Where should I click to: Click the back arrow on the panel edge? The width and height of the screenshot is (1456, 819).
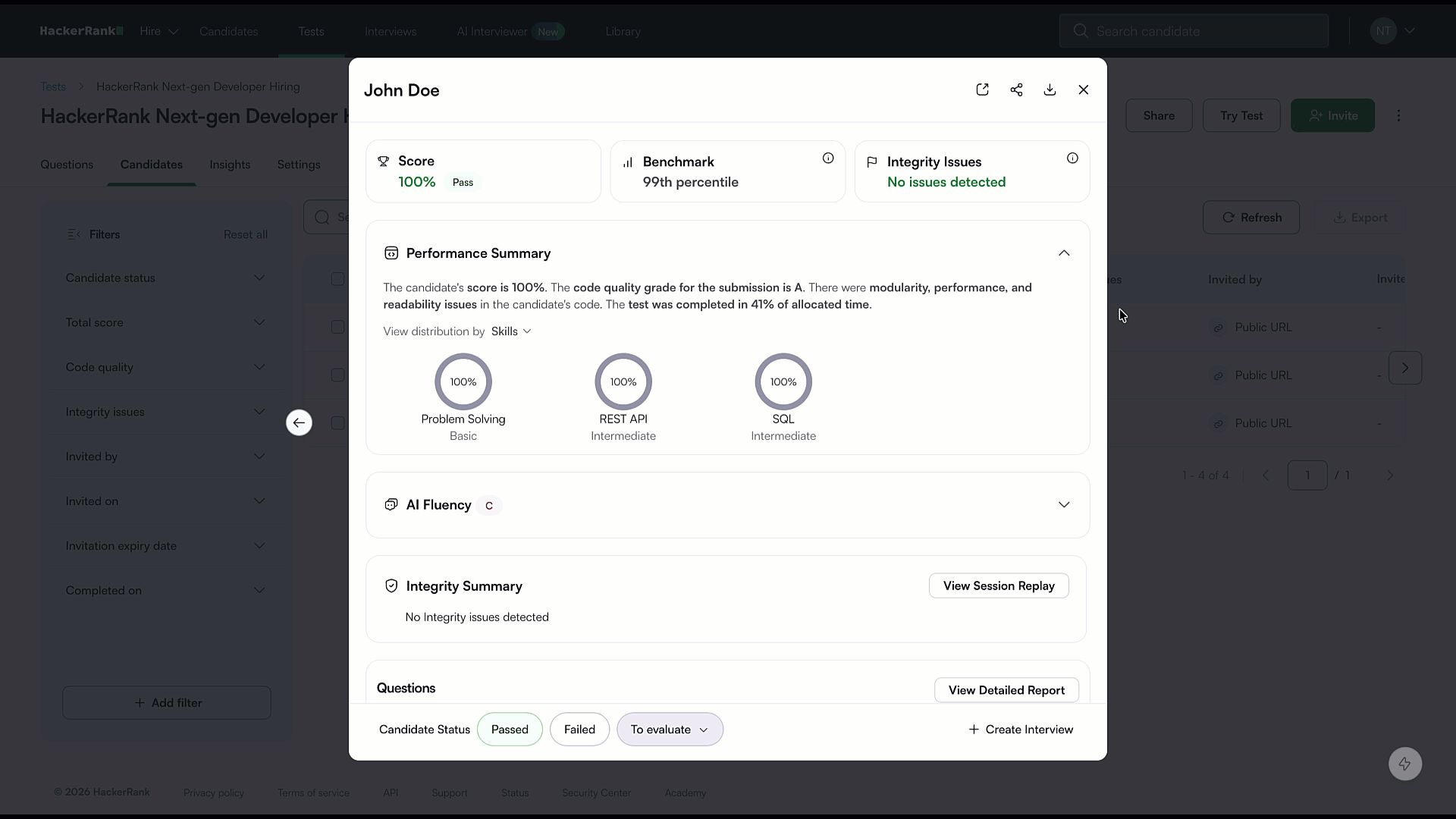coord(298,422)
